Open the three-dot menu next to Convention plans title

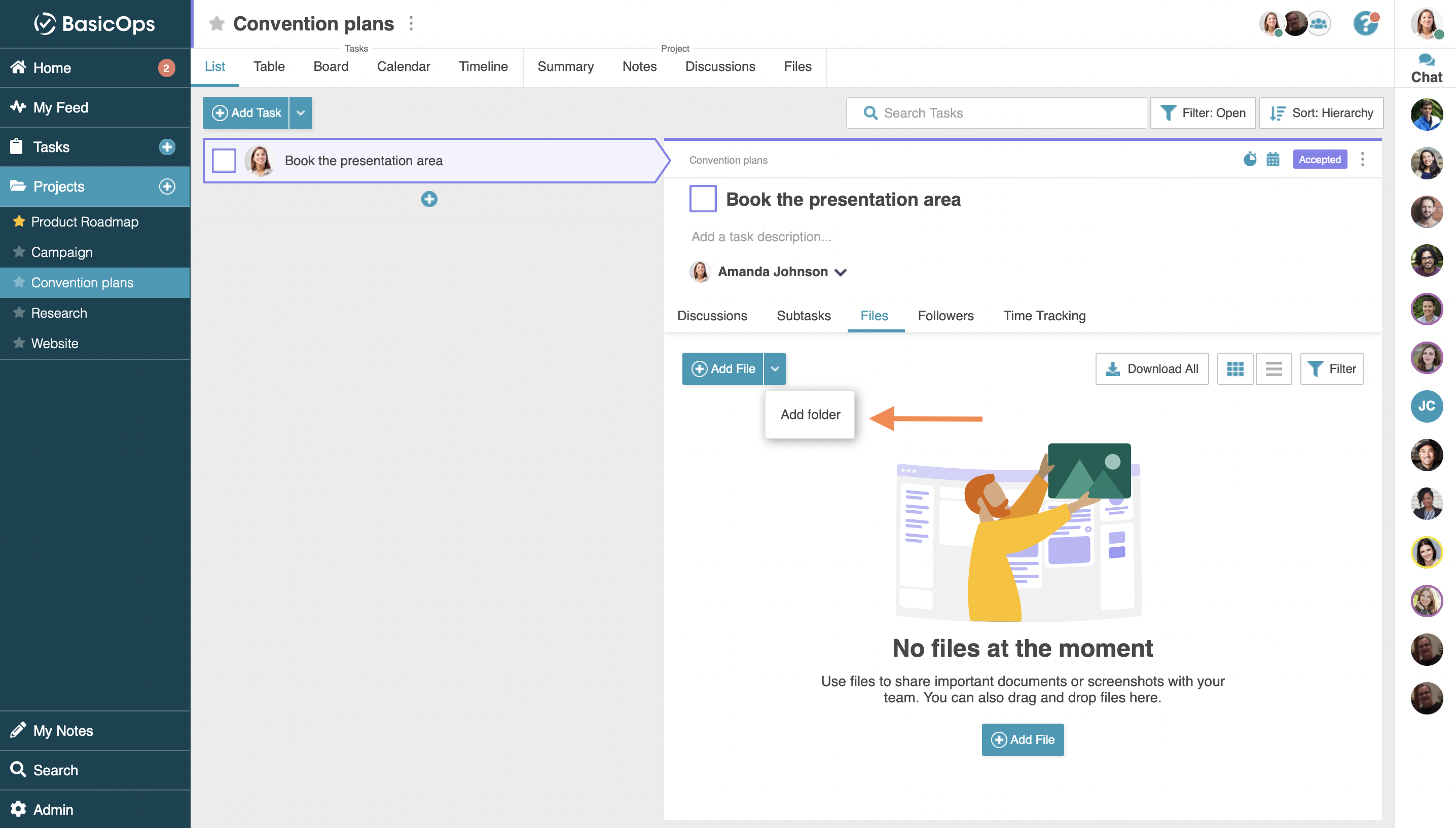coord(411,23)
